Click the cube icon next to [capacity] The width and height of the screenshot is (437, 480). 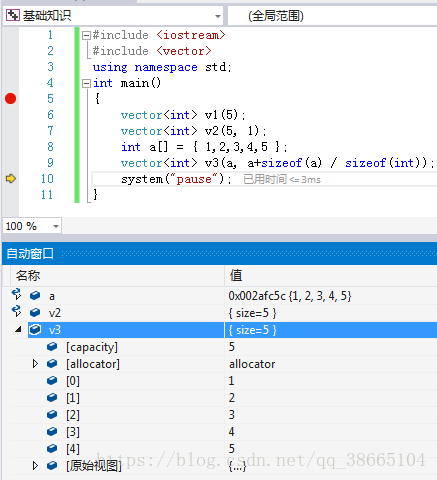[52, 347]
